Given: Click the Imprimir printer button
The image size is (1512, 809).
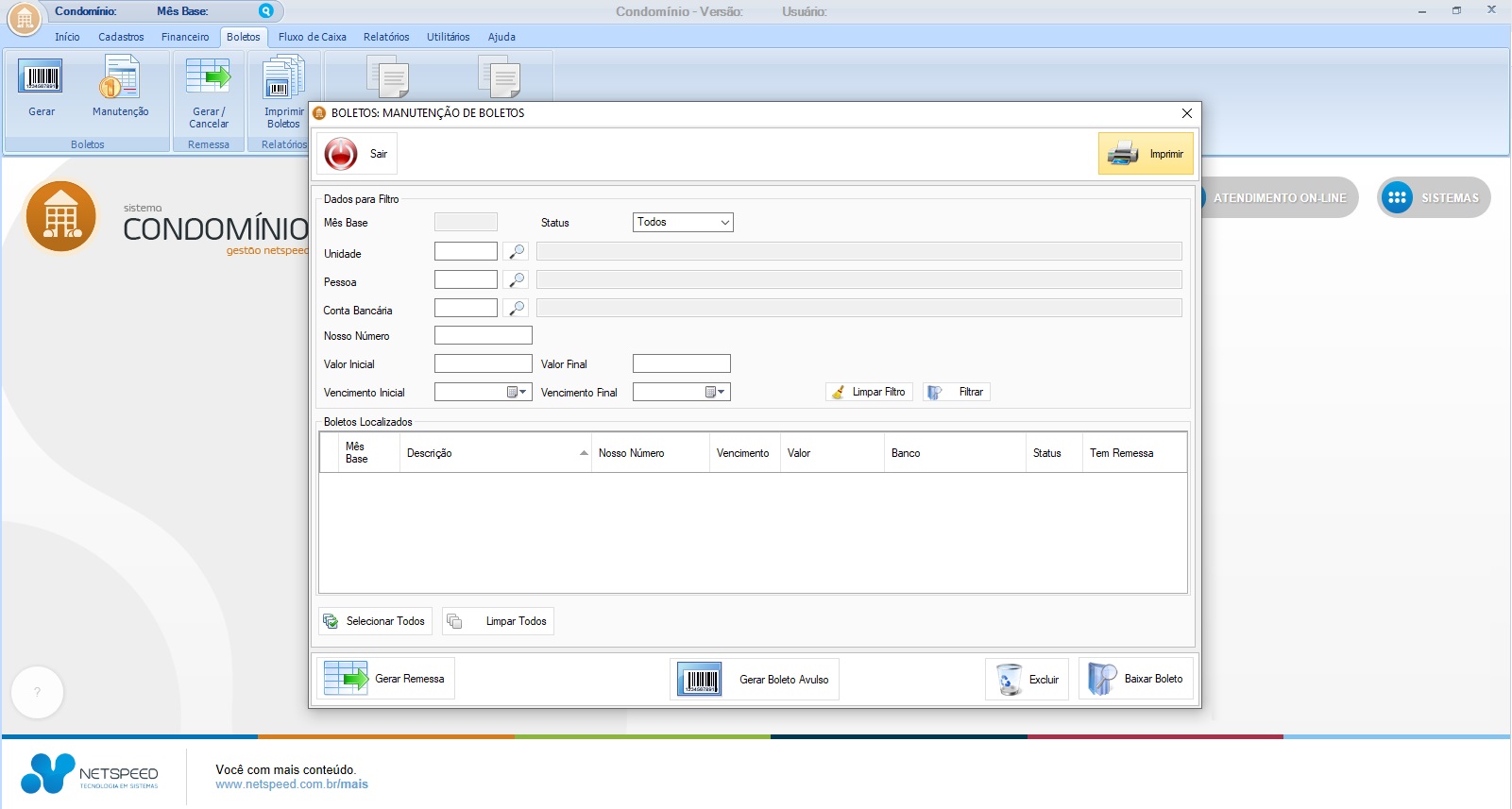Looking at the screenshot, I should click(1146, 154).
